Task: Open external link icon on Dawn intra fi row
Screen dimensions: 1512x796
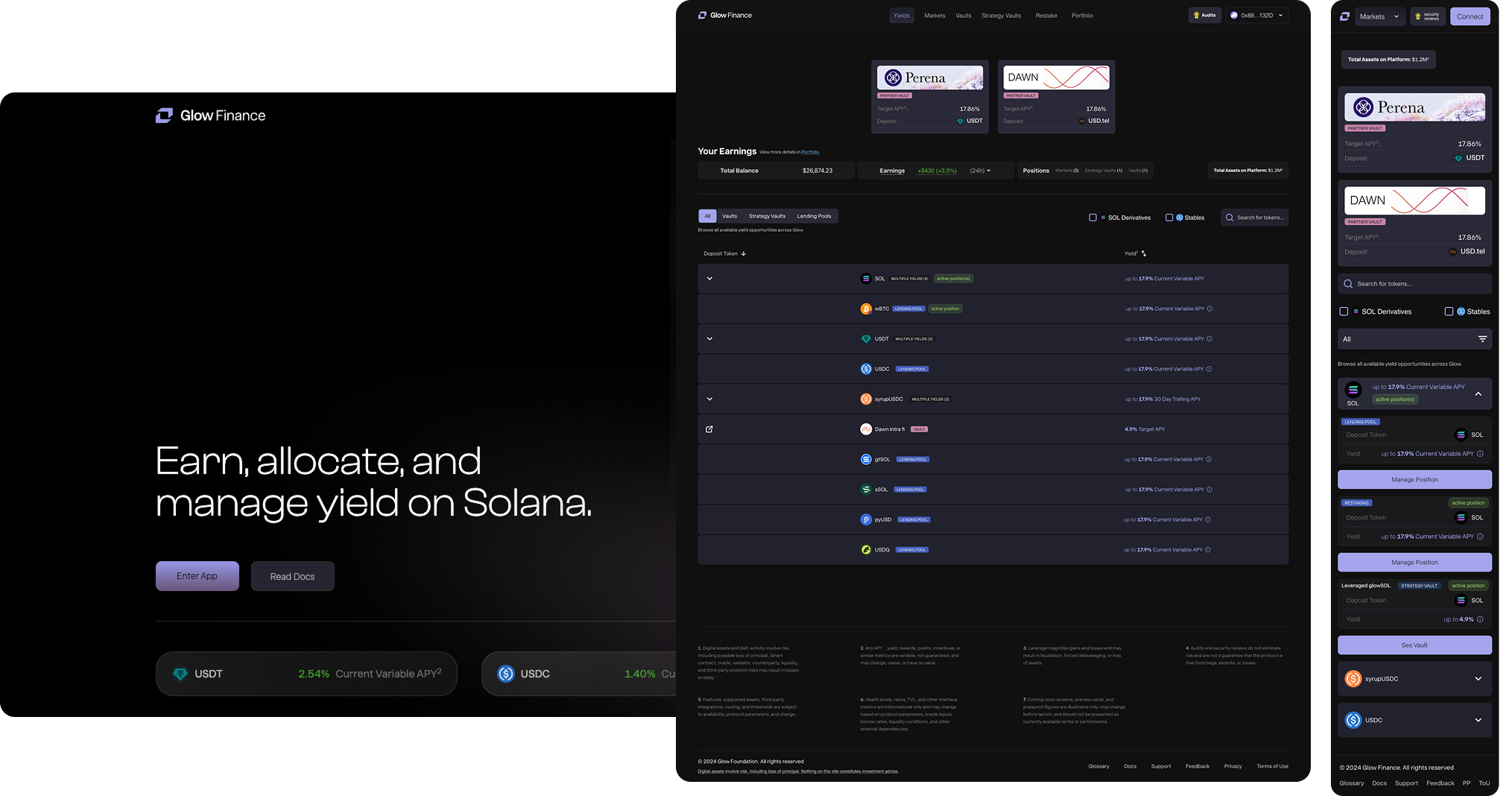Action: [709, 429]
